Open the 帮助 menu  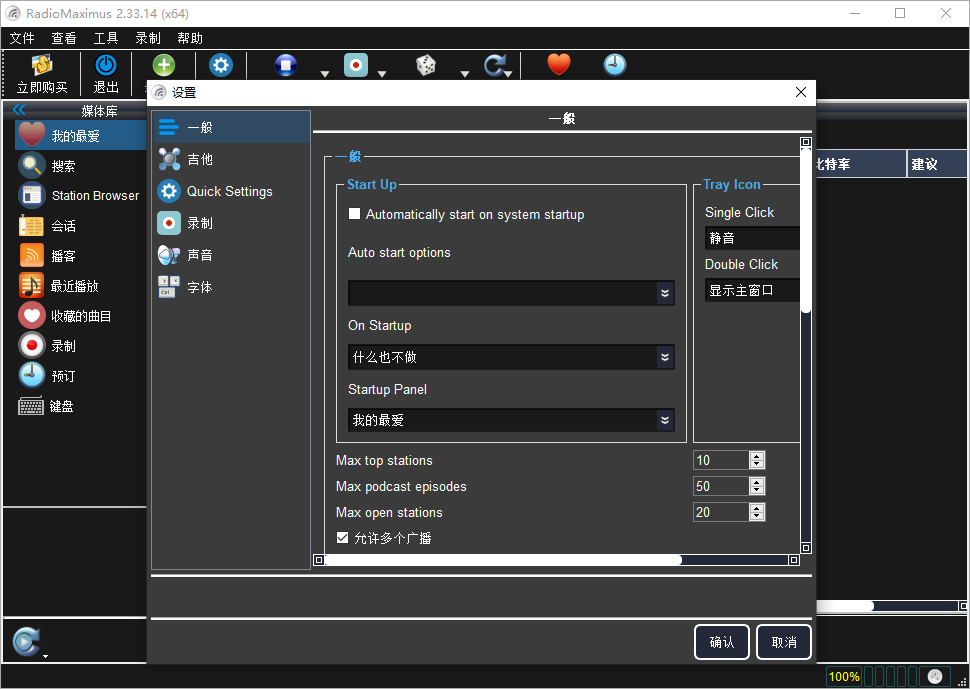[x=190, y=38]
